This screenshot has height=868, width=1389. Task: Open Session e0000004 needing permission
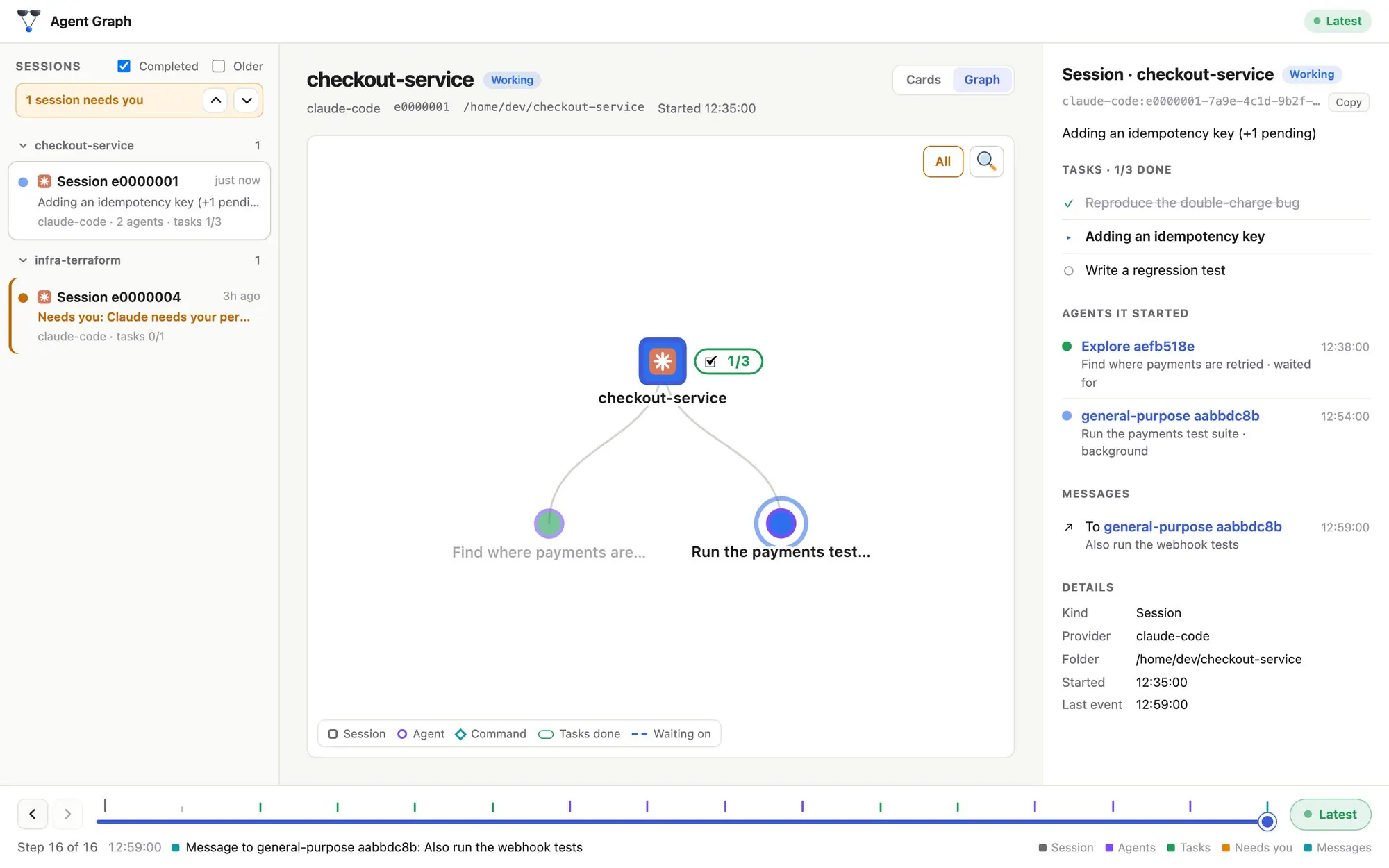(x=139, y=316)
